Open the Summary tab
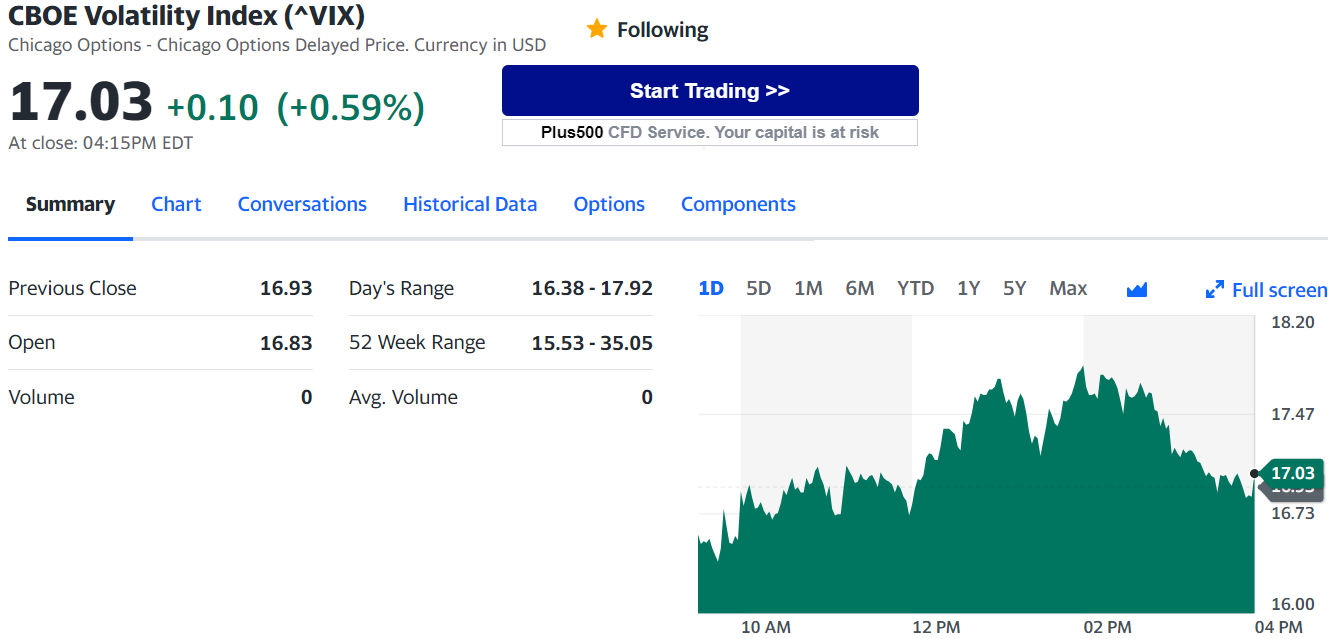Image resolution: width=1328 pixels, height=639 pixels. [70, 204]
